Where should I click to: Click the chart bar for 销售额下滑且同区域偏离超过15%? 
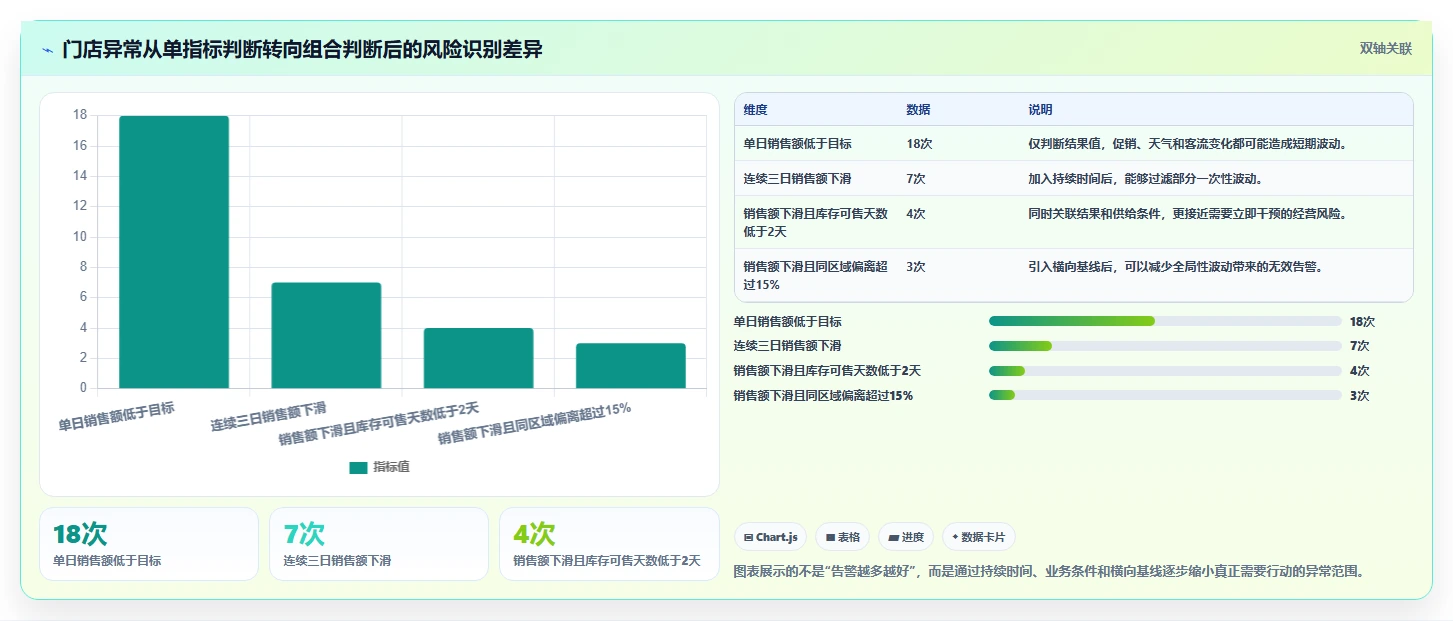pyautogui.click(x=631, y=366)
